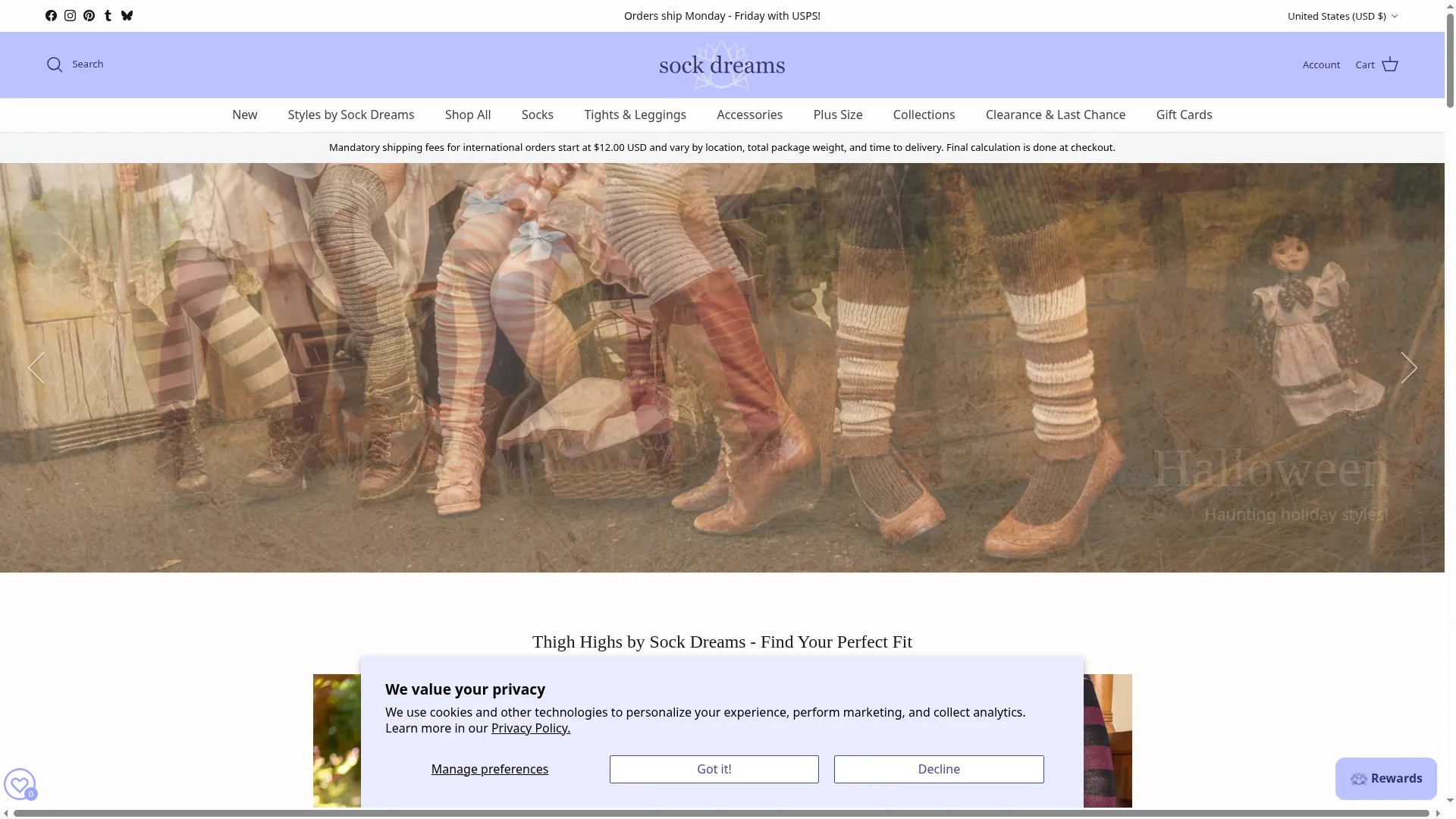Open the Collections menu
The width and height of the screenshot is (1456, 819).
pyautogui.click(x=924, y=115)
